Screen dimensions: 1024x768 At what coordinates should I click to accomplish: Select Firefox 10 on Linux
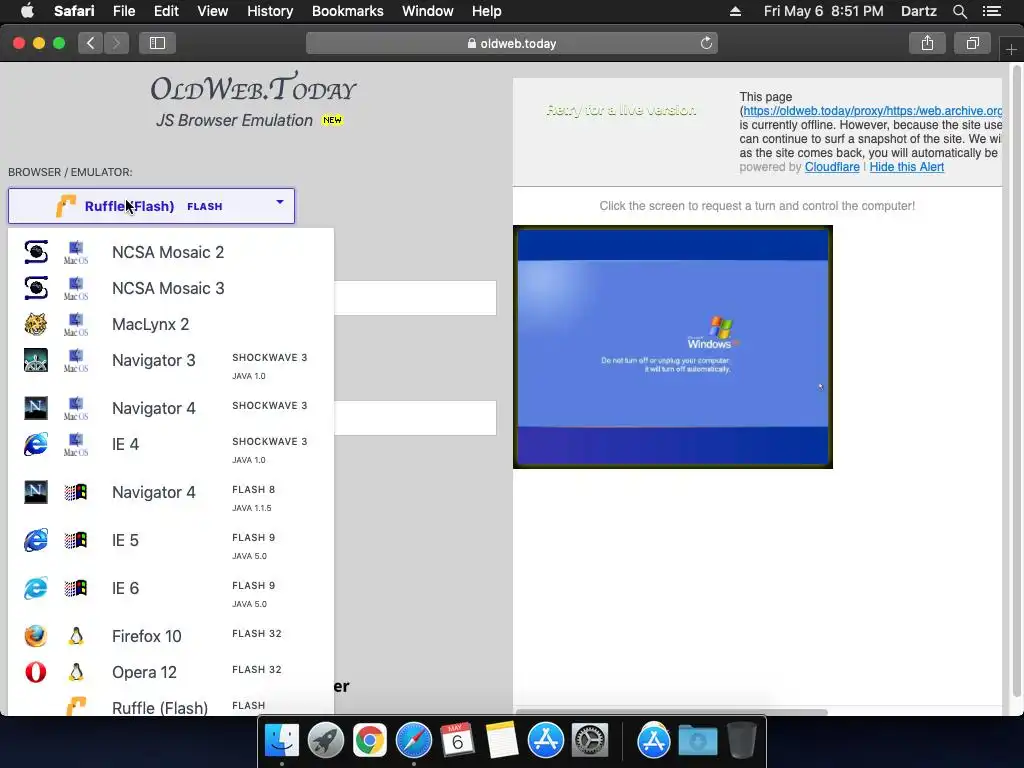point(170,636)
